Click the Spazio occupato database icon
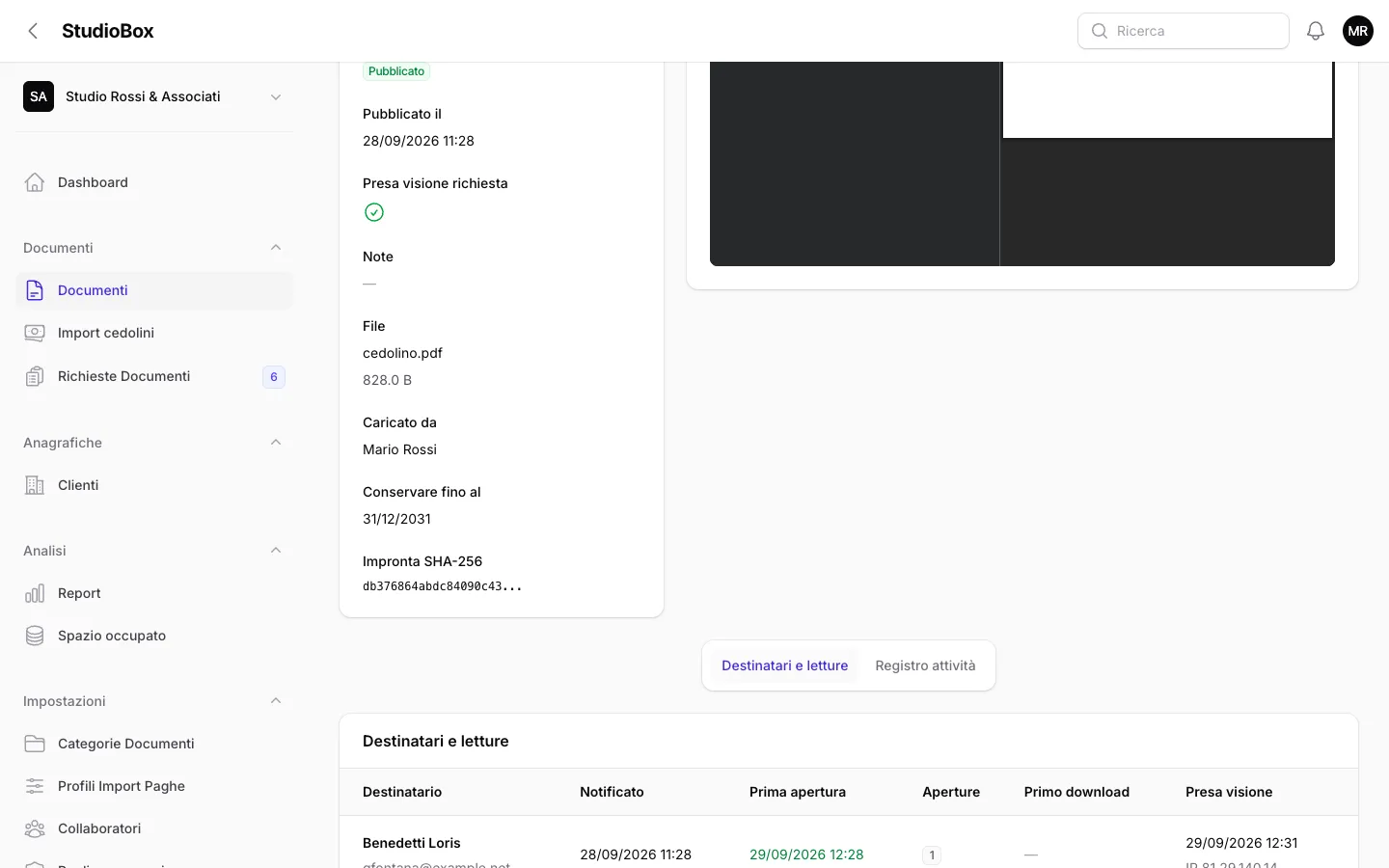 [35, 636]
